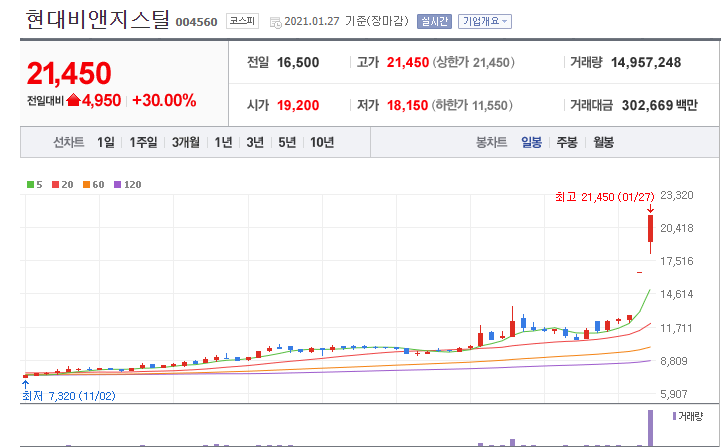Select the 3년 line chart tab

(x=255, y=142)
